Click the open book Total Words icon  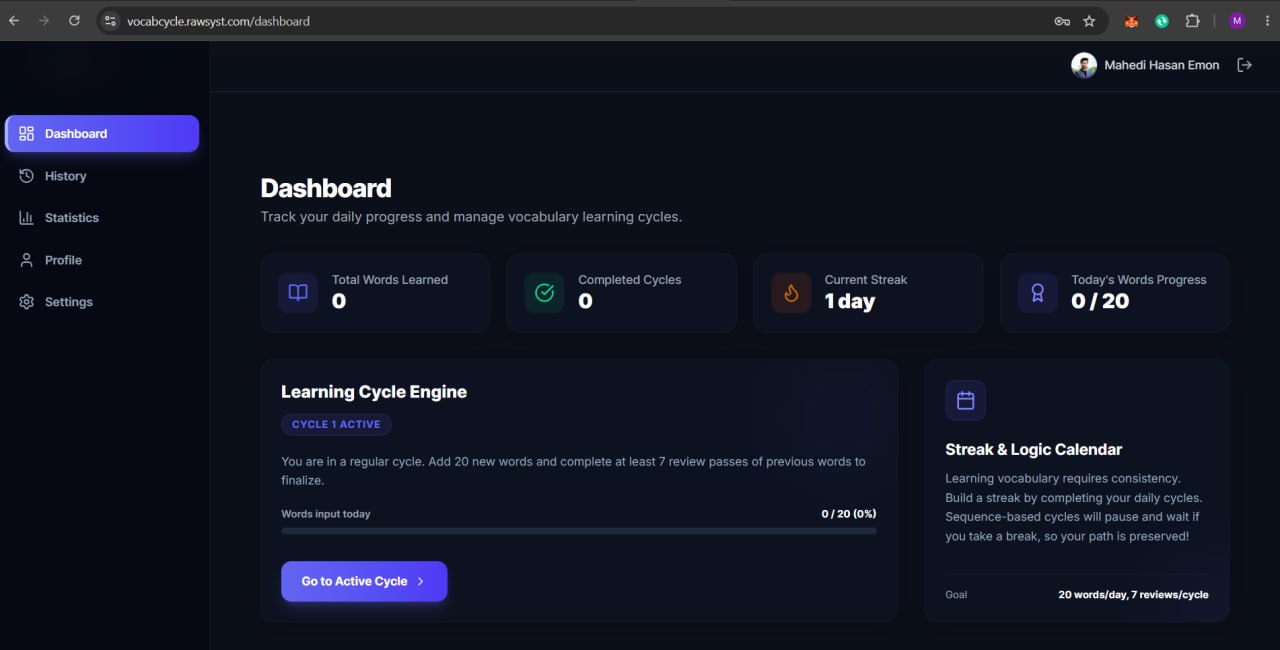pyautogui.click(x=298, y=293)
